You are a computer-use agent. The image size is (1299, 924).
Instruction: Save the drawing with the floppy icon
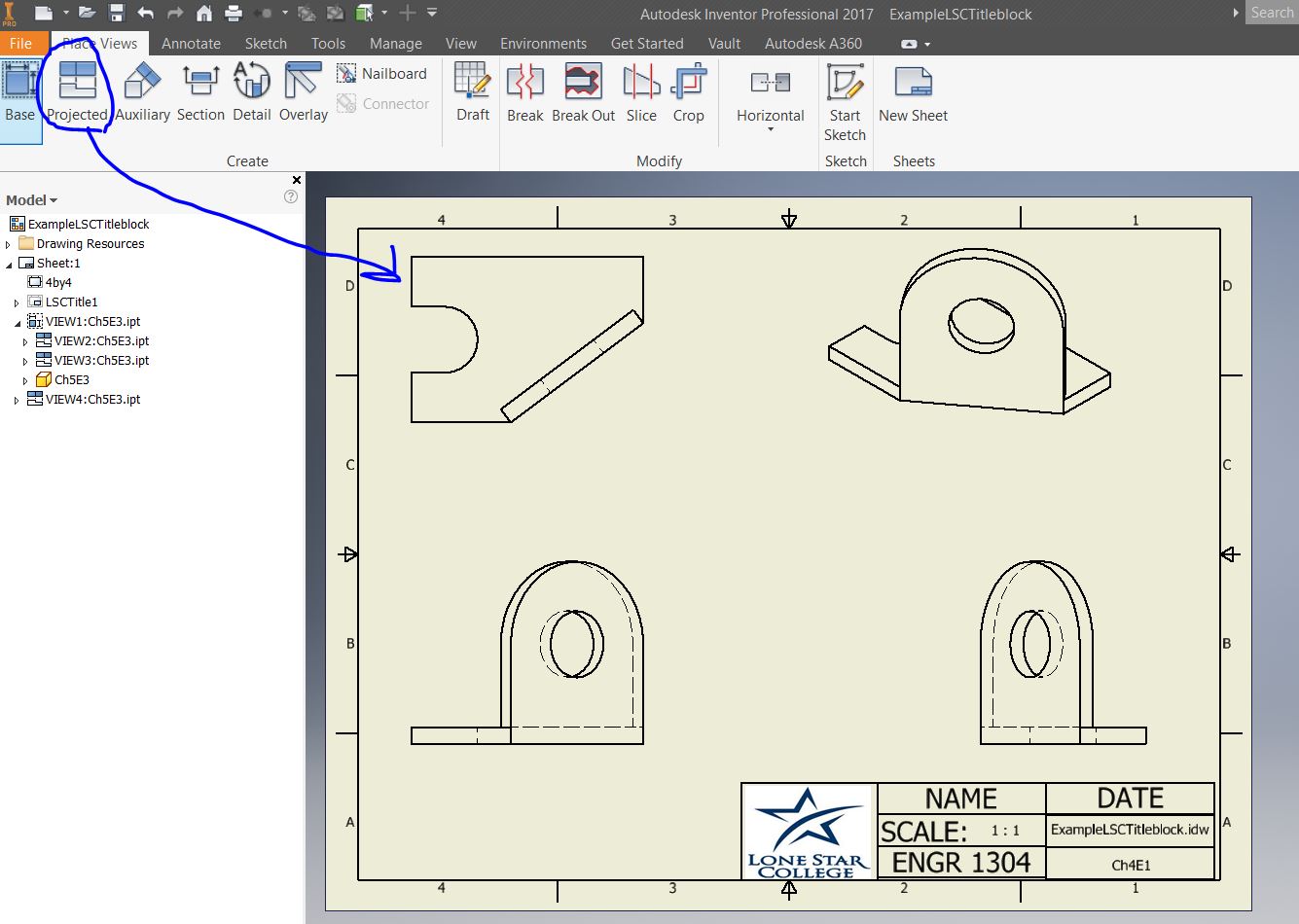click(117, 14)
